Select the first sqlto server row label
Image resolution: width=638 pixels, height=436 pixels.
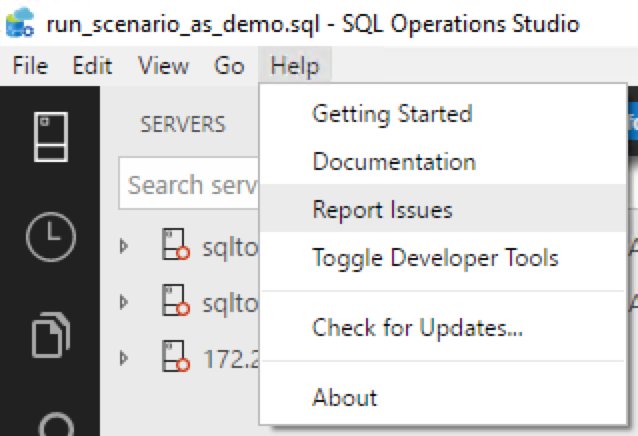coord(230,247)
